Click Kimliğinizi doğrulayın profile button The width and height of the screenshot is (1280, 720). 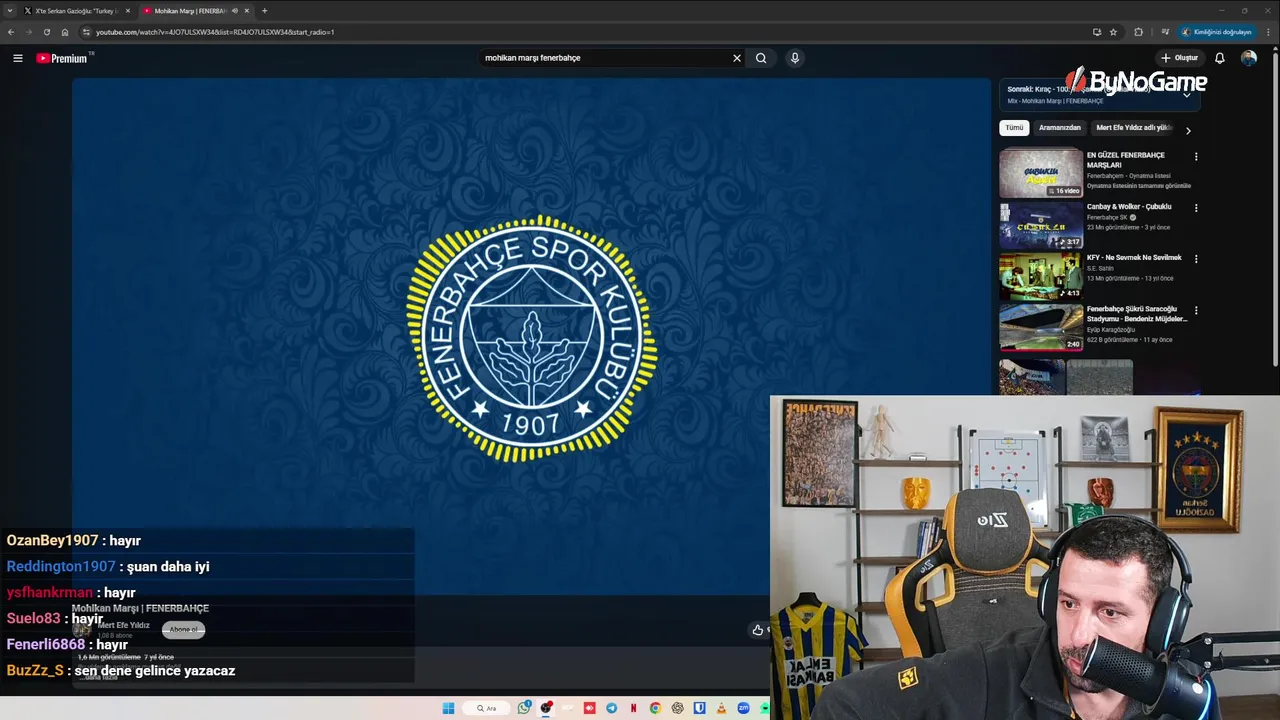click(1216, 32)
